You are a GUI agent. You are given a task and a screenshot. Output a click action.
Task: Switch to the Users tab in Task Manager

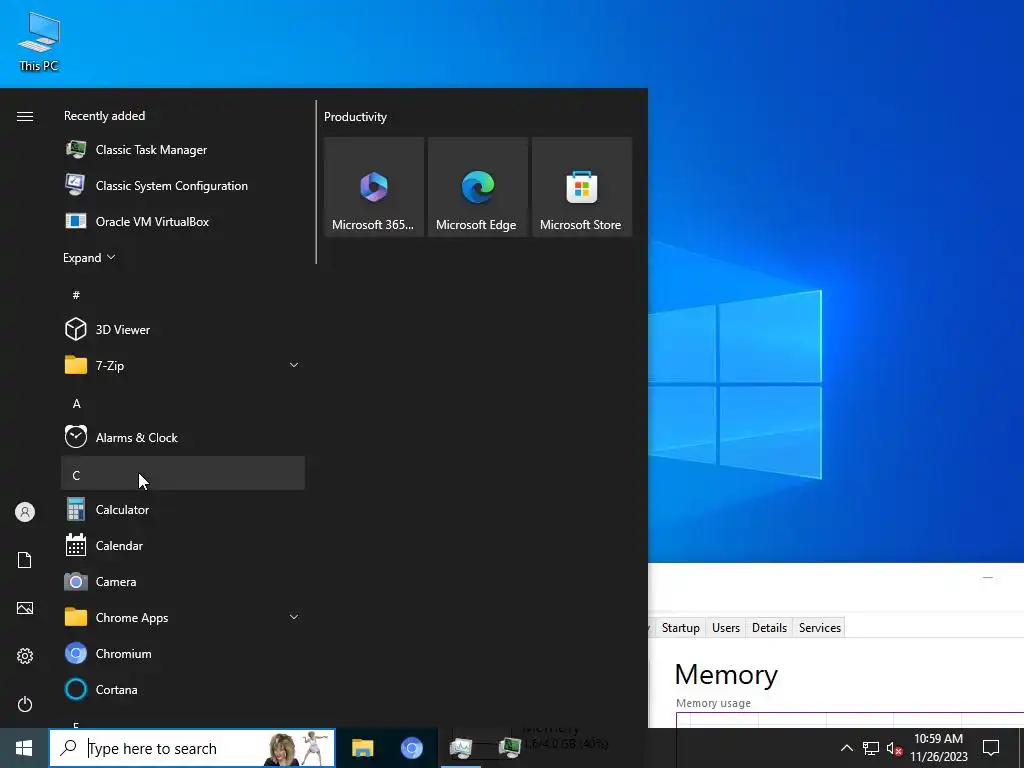pos(726,628)
